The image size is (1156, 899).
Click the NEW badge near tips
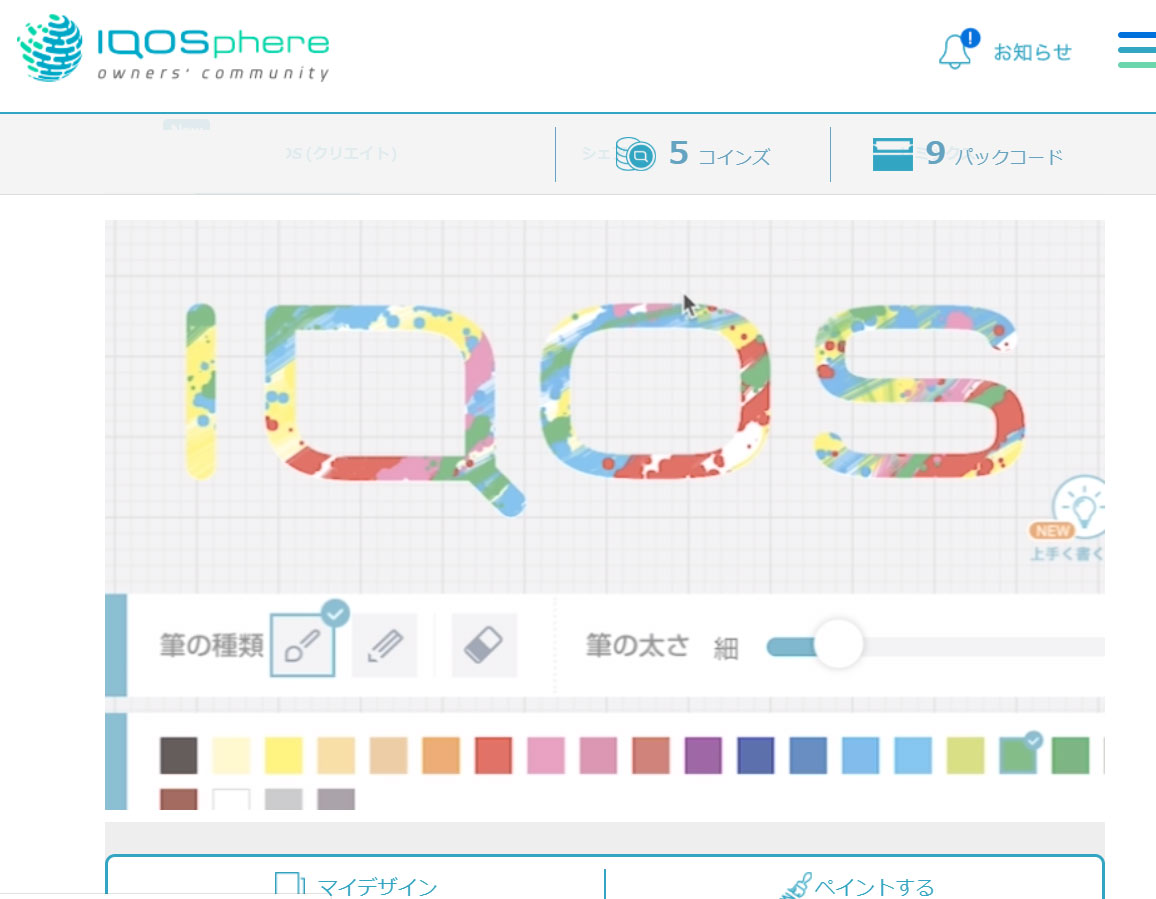(1052, 530)
